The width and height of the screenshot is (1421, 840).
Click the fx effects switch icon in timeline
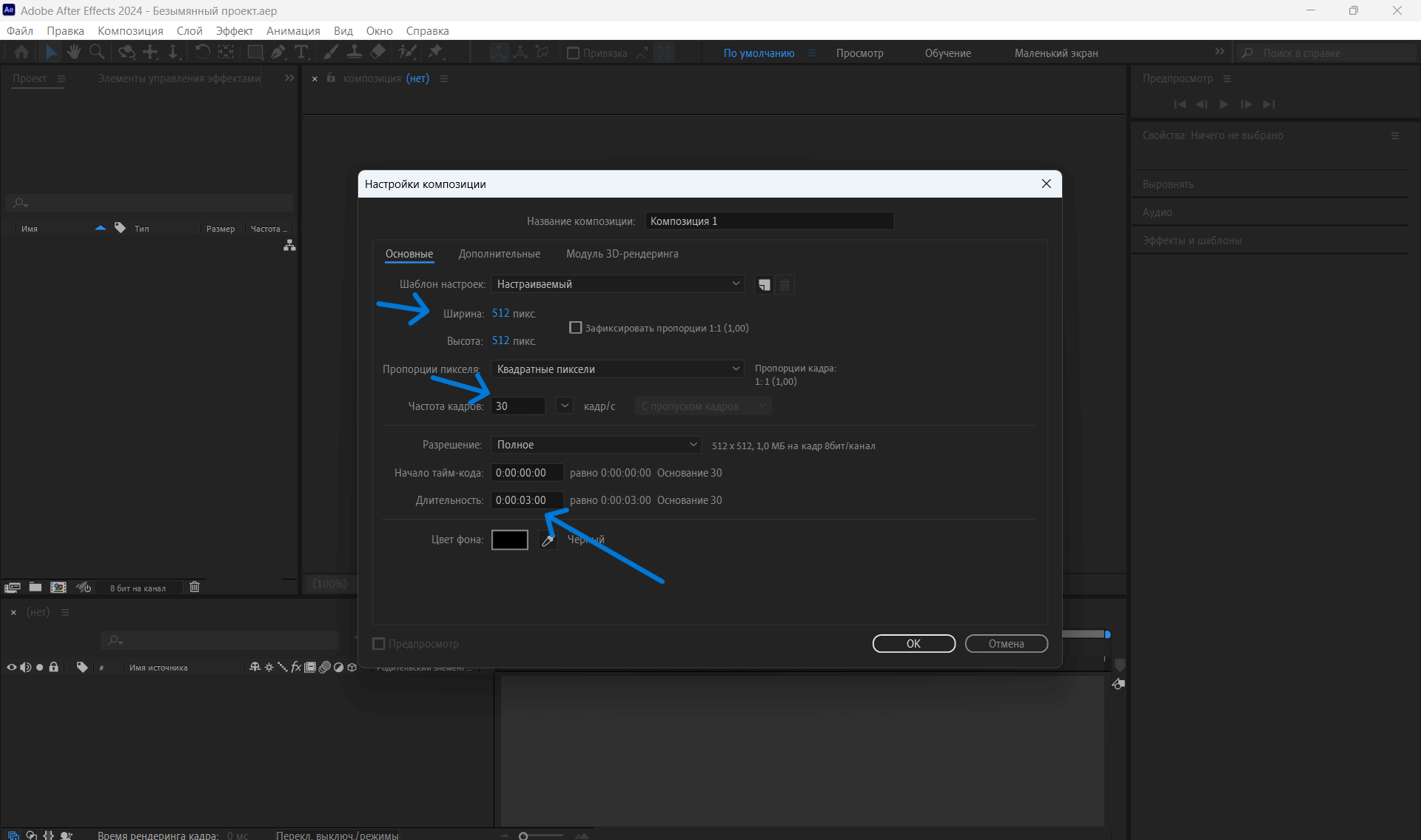pos(296,667)
